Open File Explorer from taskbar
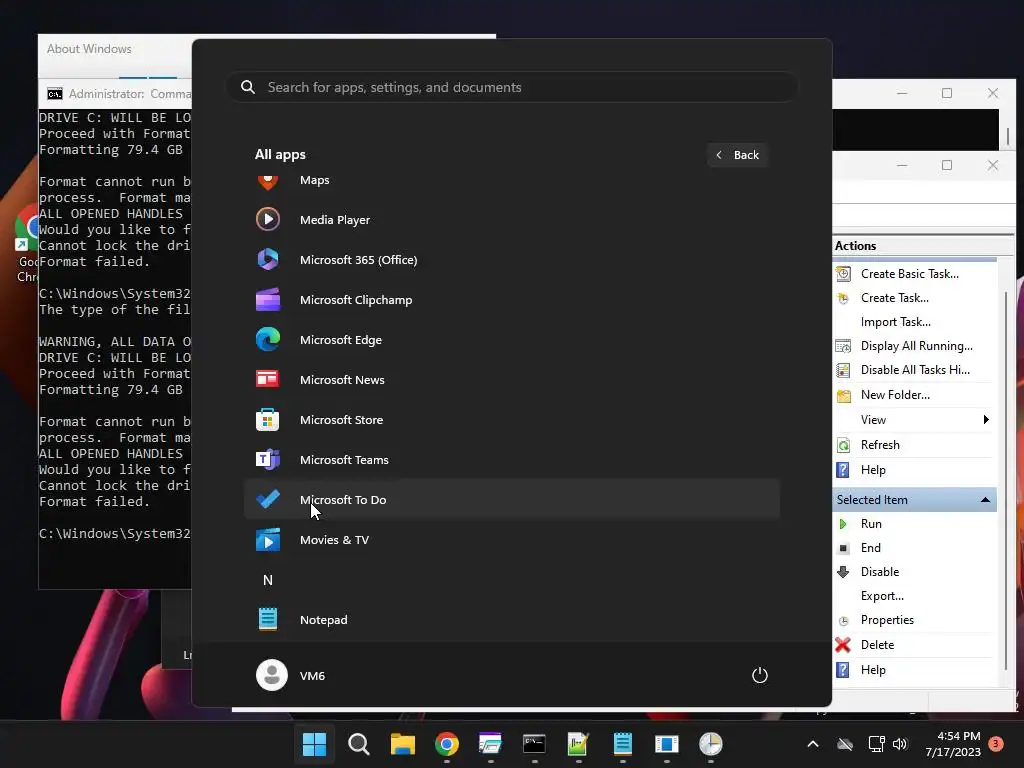Viewport: 1024px width, 768px height. 402,744
